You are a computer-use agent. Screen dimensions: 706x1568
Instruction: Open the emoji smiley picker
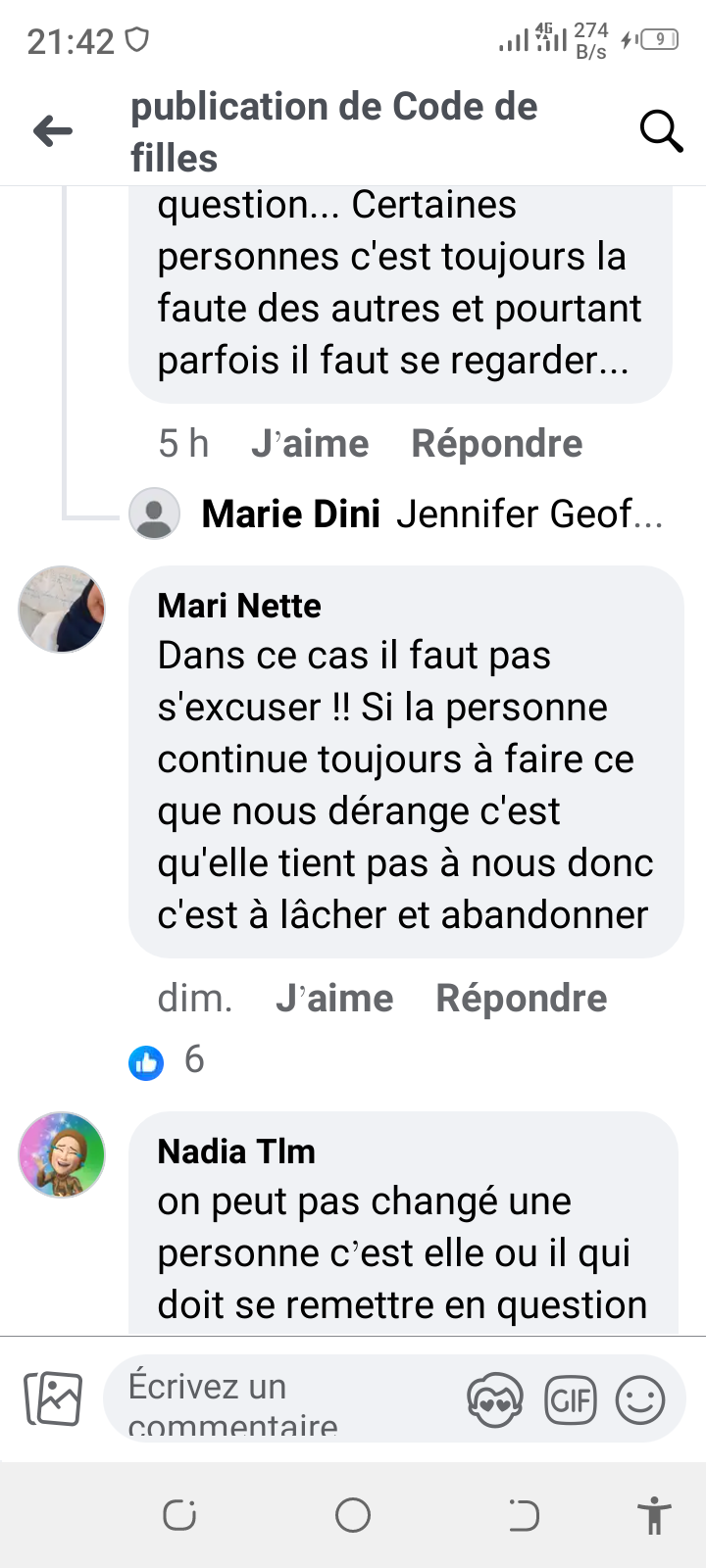click(640, 1399)
